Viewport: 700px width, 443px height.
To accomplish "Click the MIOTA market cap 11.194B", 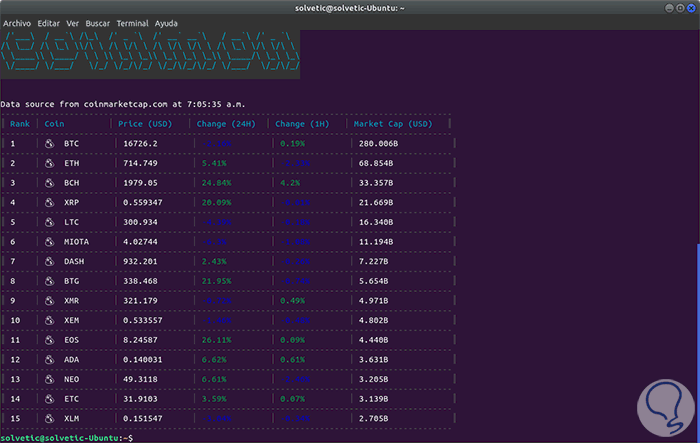I will pyautogui.click(x=376, y=242).
